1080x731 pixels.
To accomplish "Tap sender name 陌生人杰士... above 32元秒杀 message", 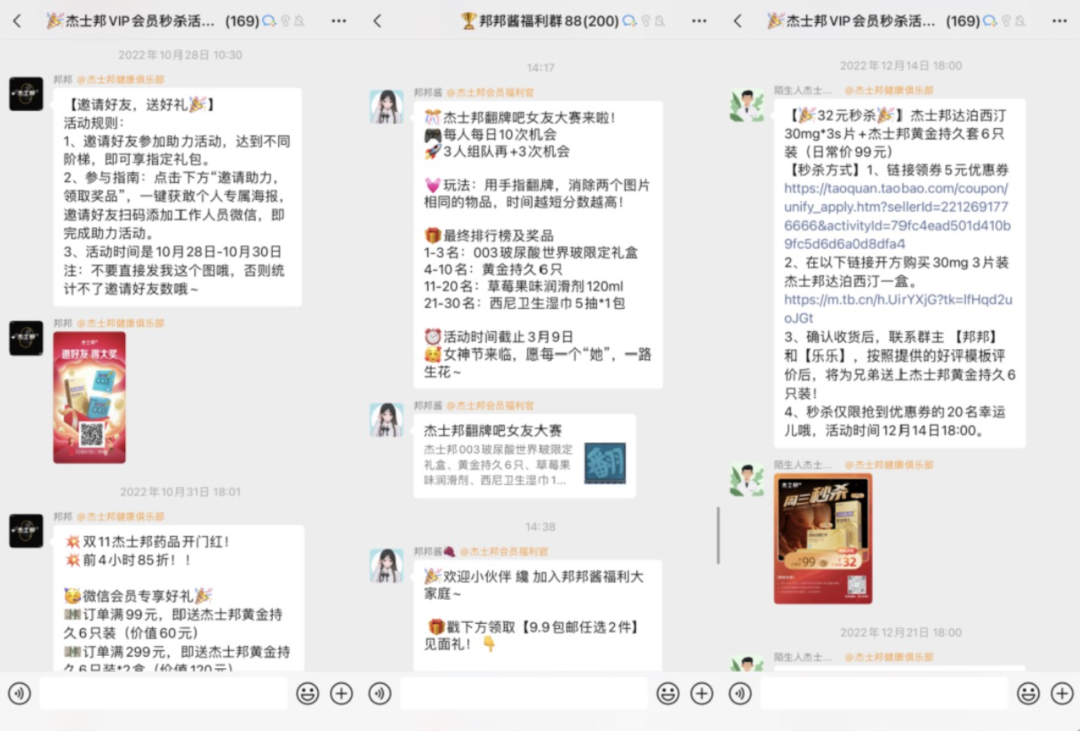I will pyautogui.click(x=802, y=90).
